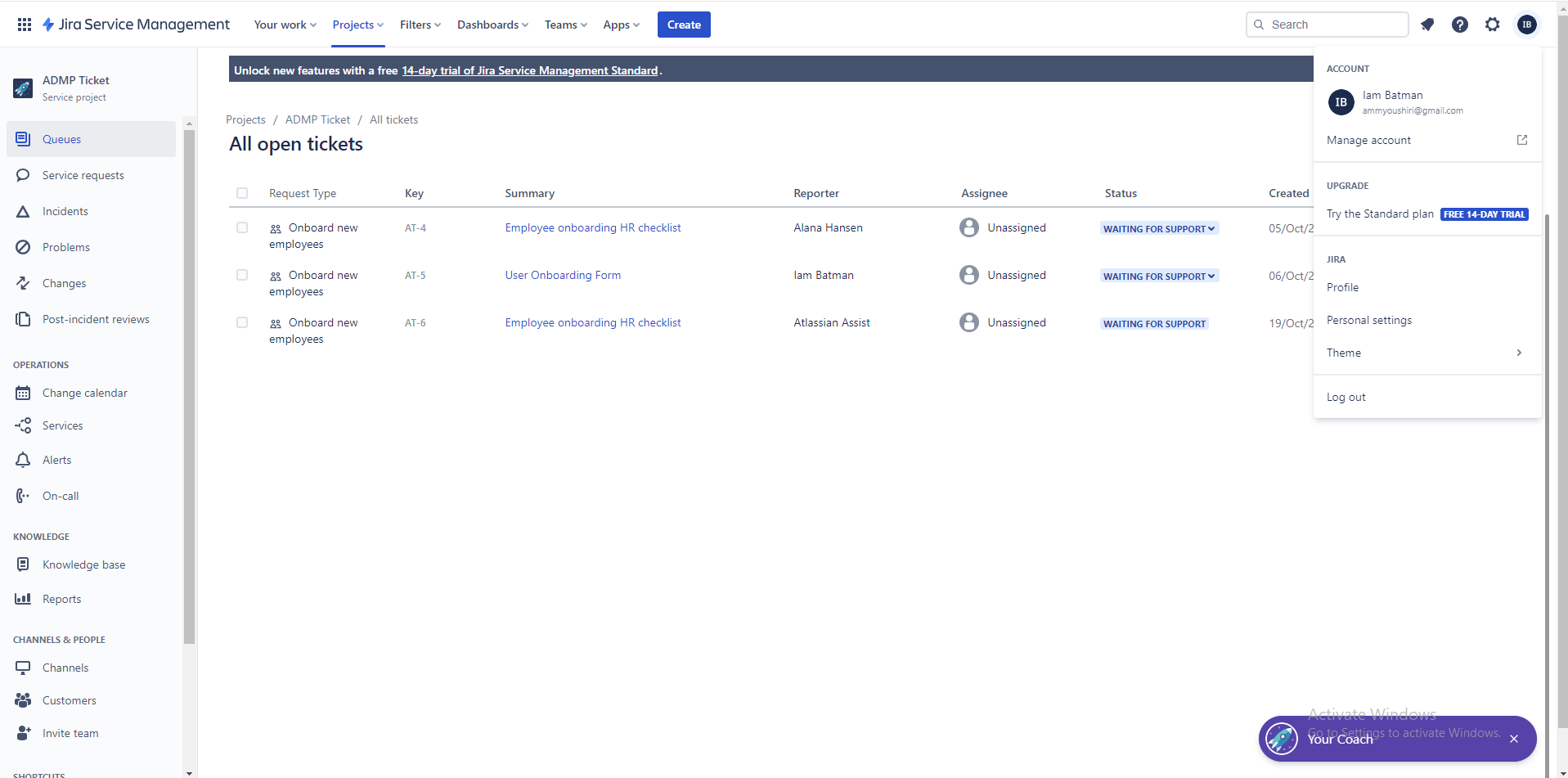The image size is (1568, 778).
Task: Open the Queues section in sidebar
Action: pyautogui.click(x=61, y=139)
